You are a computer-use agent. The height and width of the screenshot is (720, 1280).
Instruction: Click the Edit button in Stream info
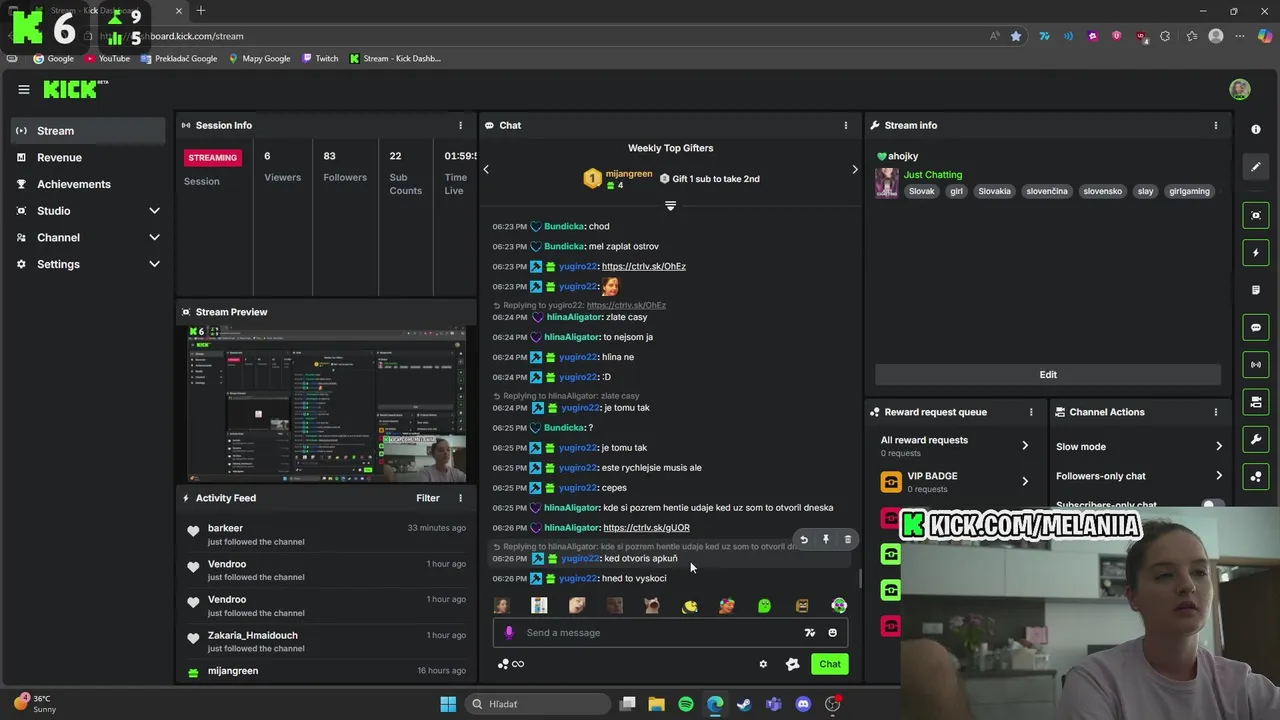pyautogui.click(x=1048, y=375)
